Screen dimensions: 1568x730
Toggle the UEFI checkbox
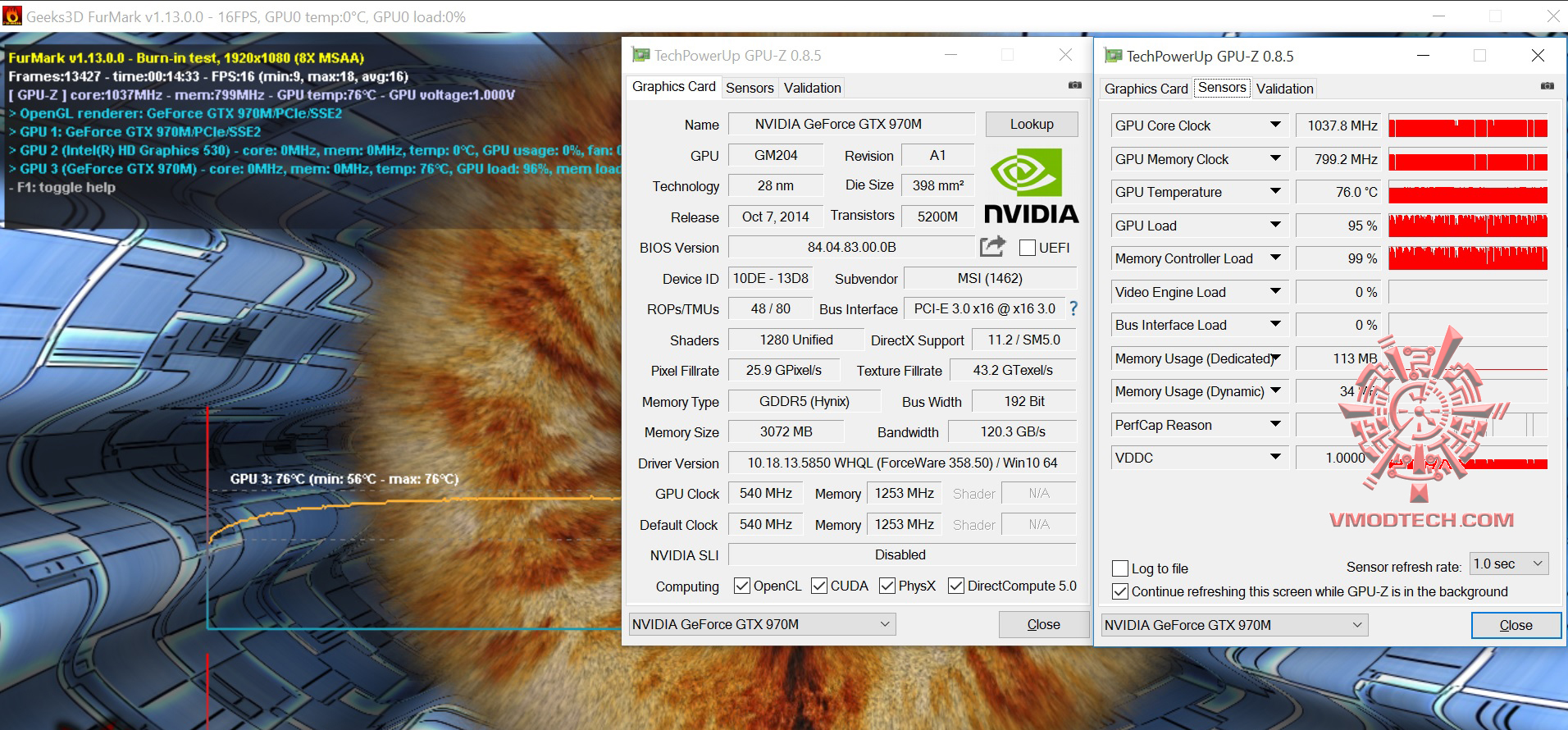click(x=1028, y=248)
